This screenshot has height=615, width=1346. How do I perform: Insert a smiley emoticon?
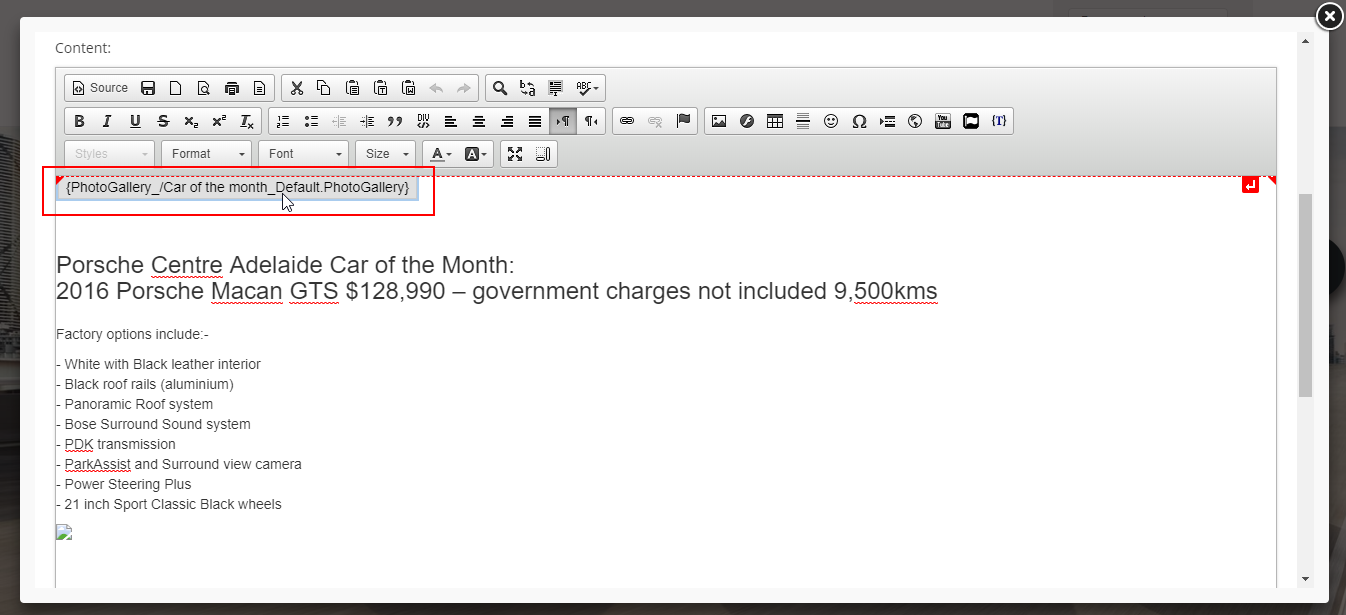830,121
